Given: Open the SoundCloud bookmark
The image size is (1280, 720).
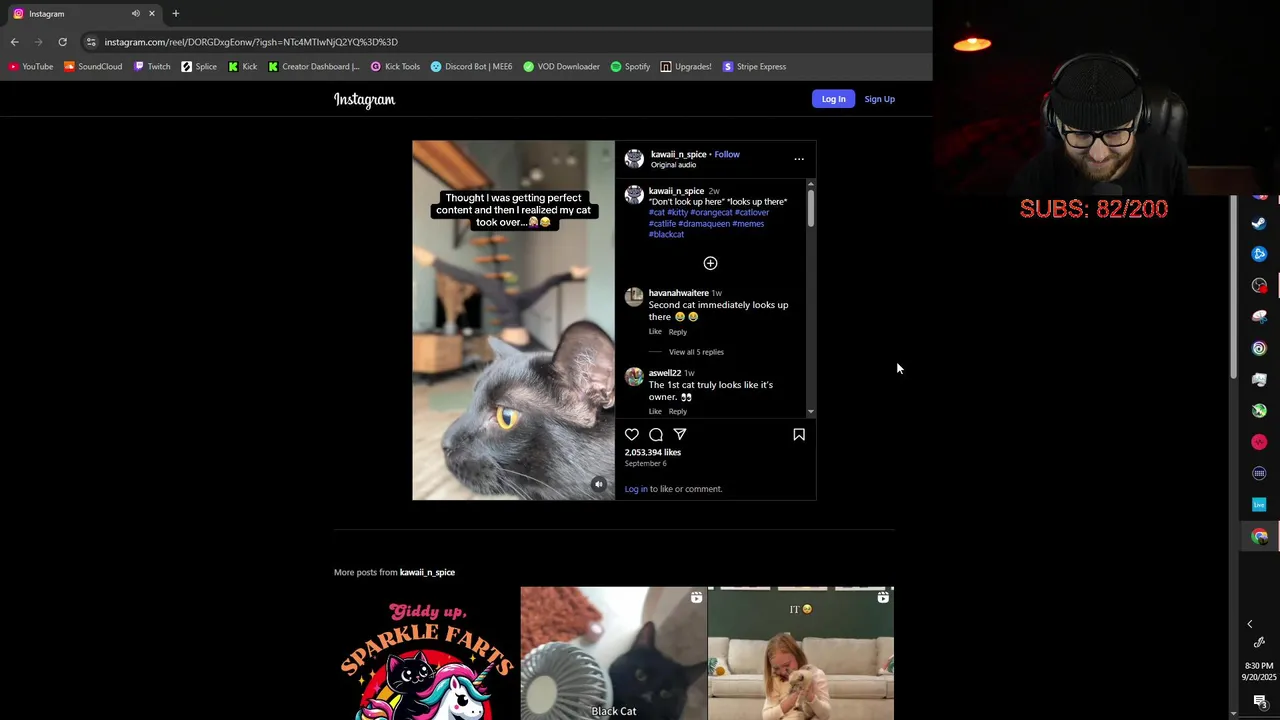Looking at the screenshot, I should [x=93, y=67].
